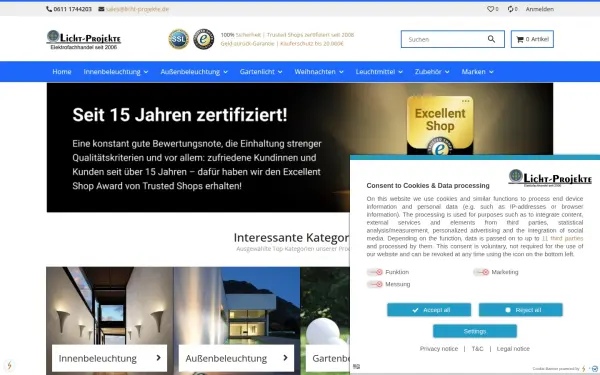Click the Excellent Shop award badge
The image size is (600, 375).
tap(440, 126)
